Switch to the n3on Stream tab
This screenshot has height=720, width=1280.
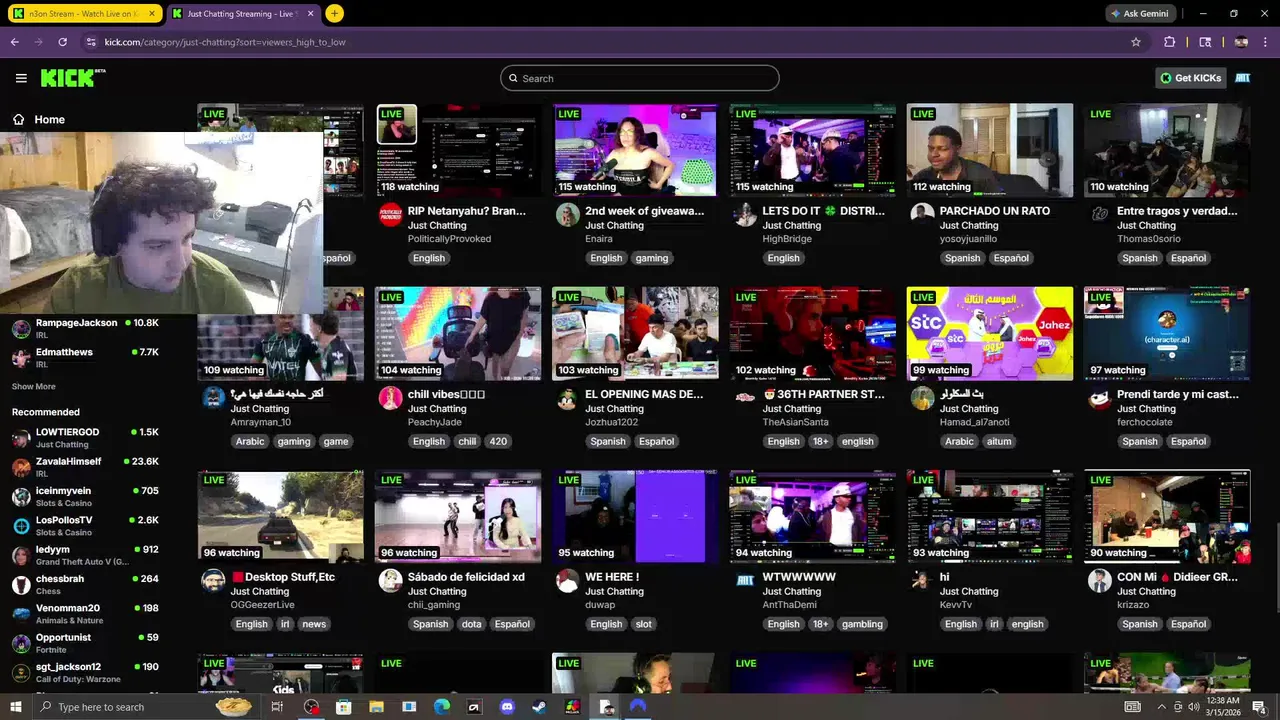pos(84,14)
